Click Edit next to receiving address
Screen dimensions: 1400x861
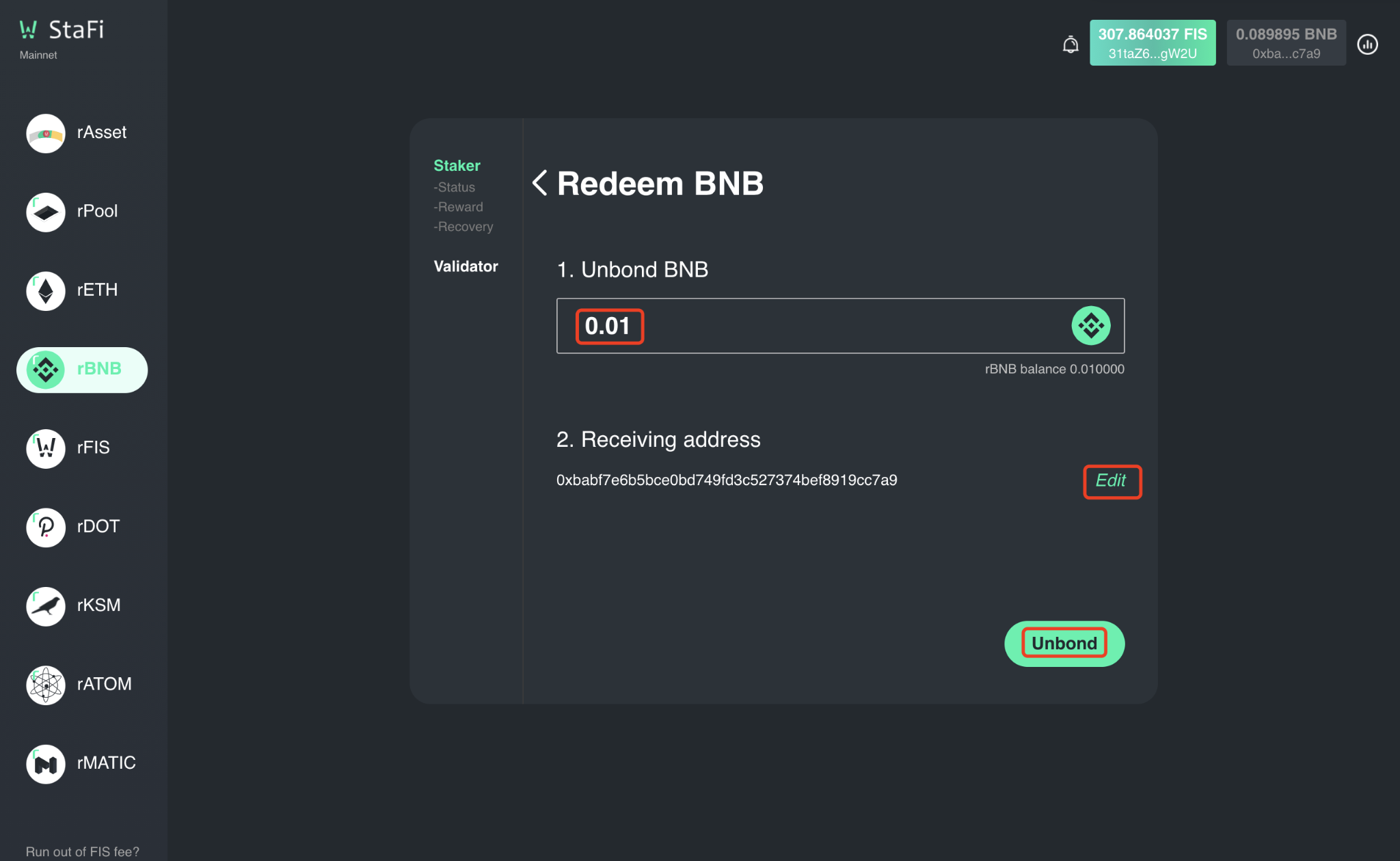click(x=1111, y=481)
